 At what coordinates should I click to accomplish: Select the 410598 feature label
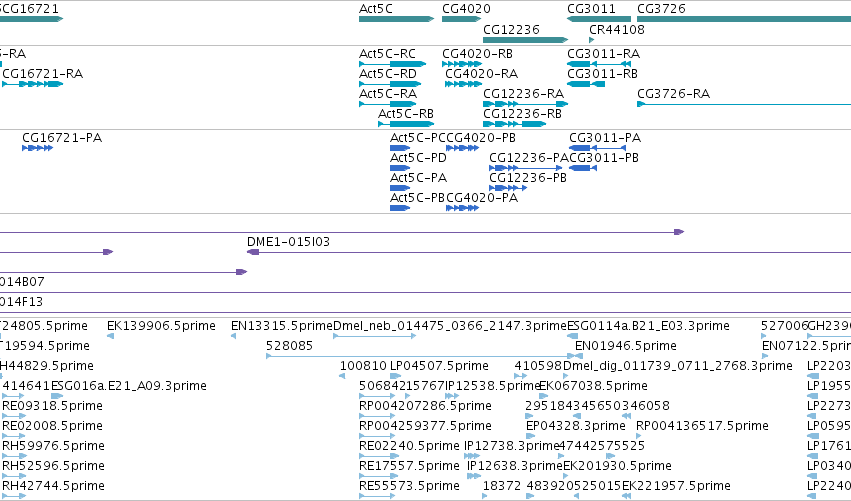coord(538,366)
